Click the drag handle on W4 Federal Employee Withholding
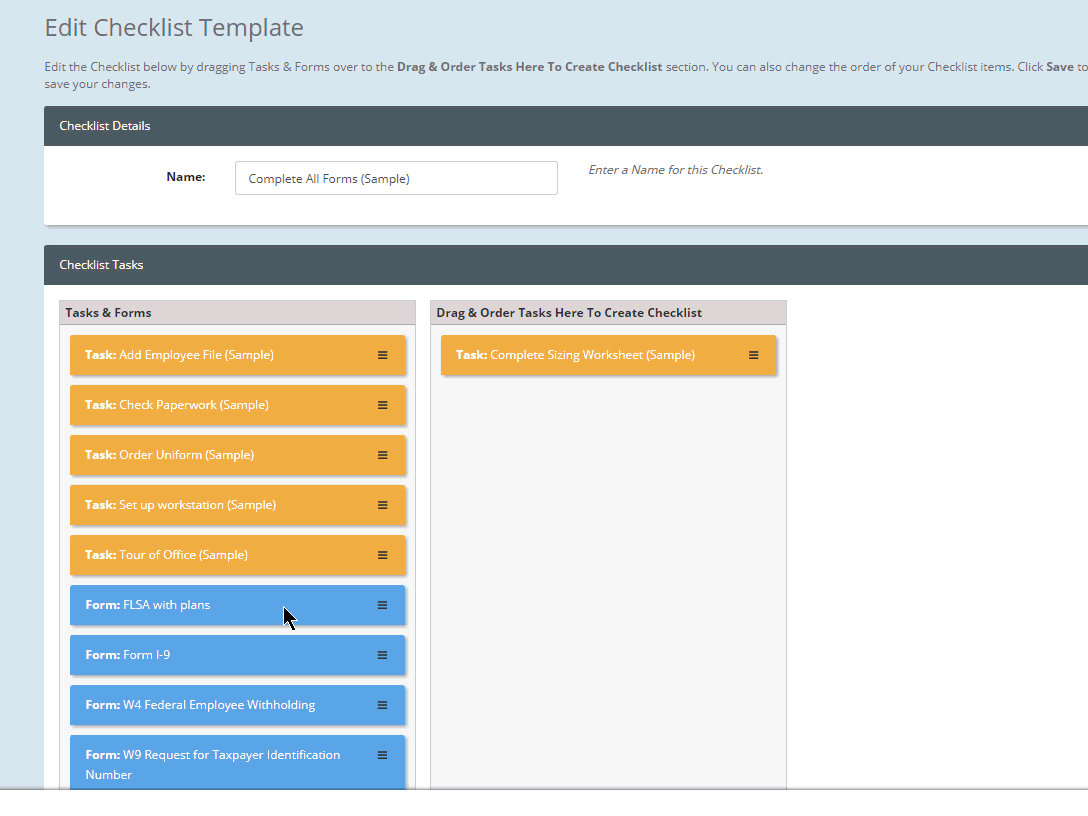 [382, 705]
